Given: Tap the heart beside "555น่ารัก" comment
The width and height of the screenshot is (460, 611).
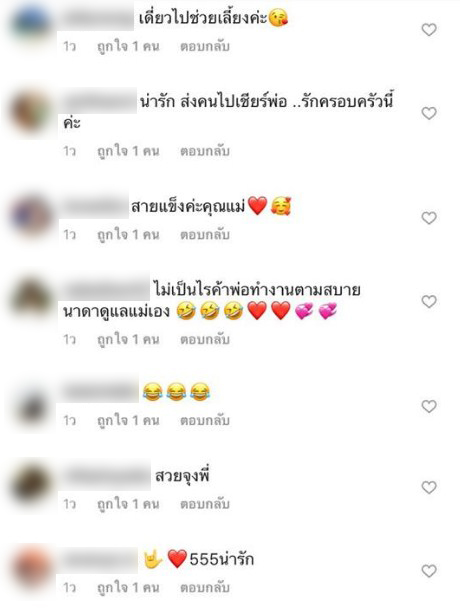Looking at the screenshot, I should (x=429, y=571).
